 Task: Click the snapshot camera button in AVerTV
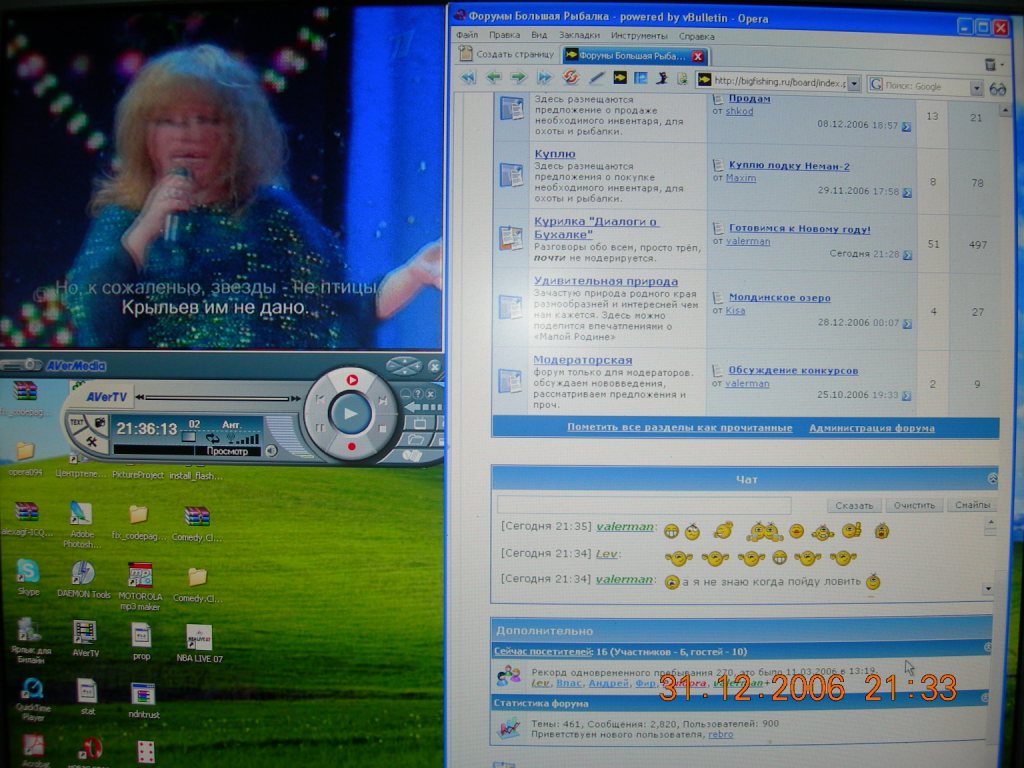point(100,423)
